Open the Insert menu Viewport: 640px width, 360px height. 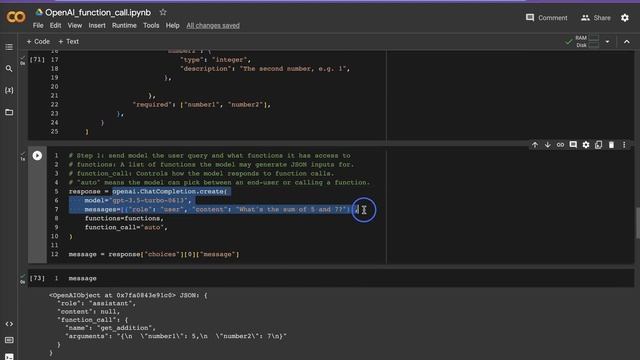(x=97, y=26)
